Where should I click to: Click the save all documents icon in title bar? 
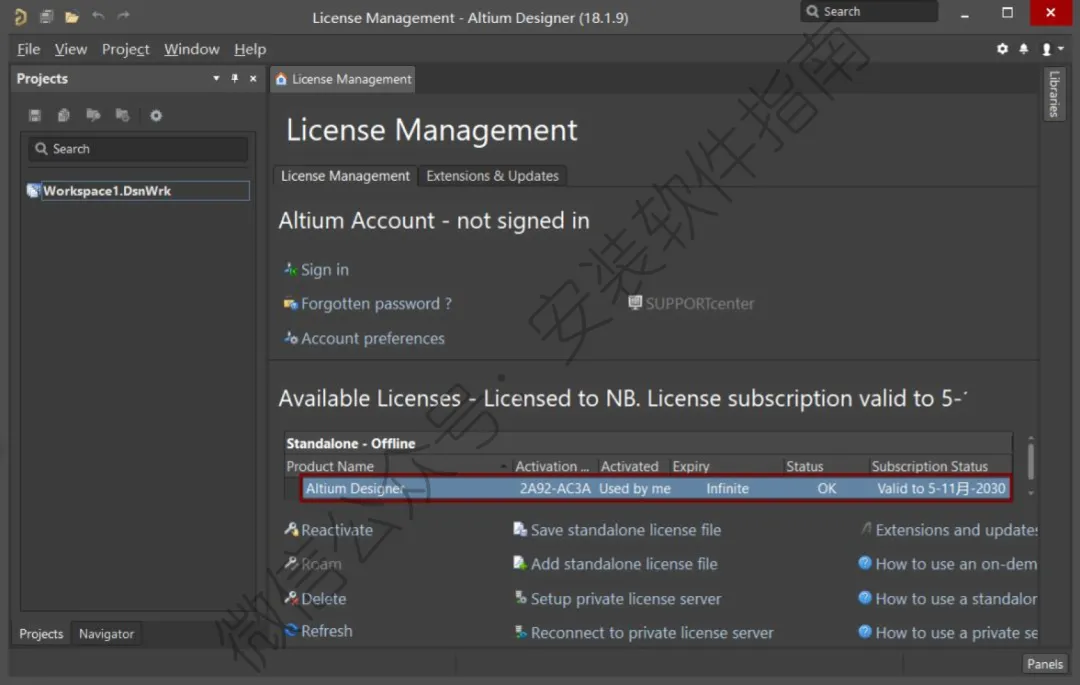(46, 16)
